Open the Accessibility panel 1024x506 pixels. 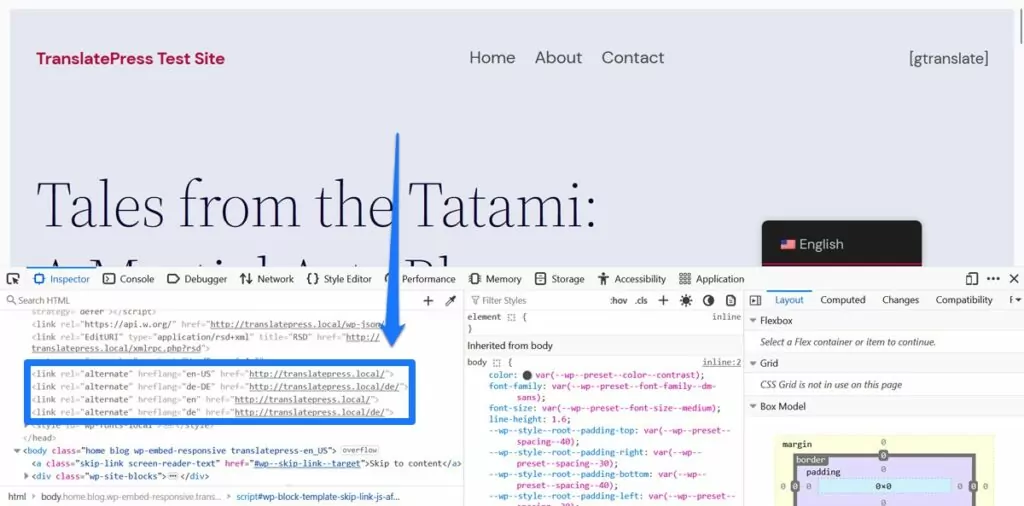[632, 279]
